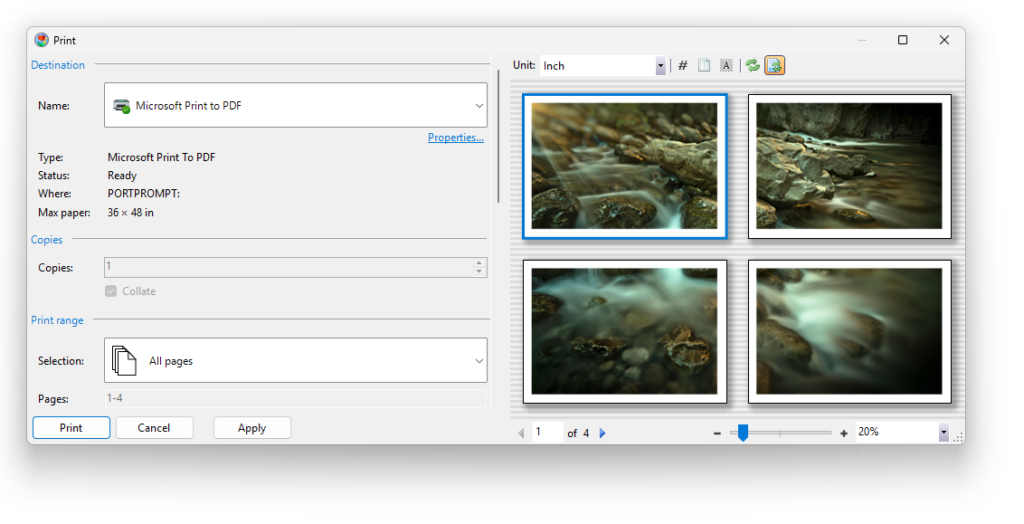Screen dimensions: 1024x524
Task: Click the previous page arrow
Action: pyautogui.click(x=521, y=433)
